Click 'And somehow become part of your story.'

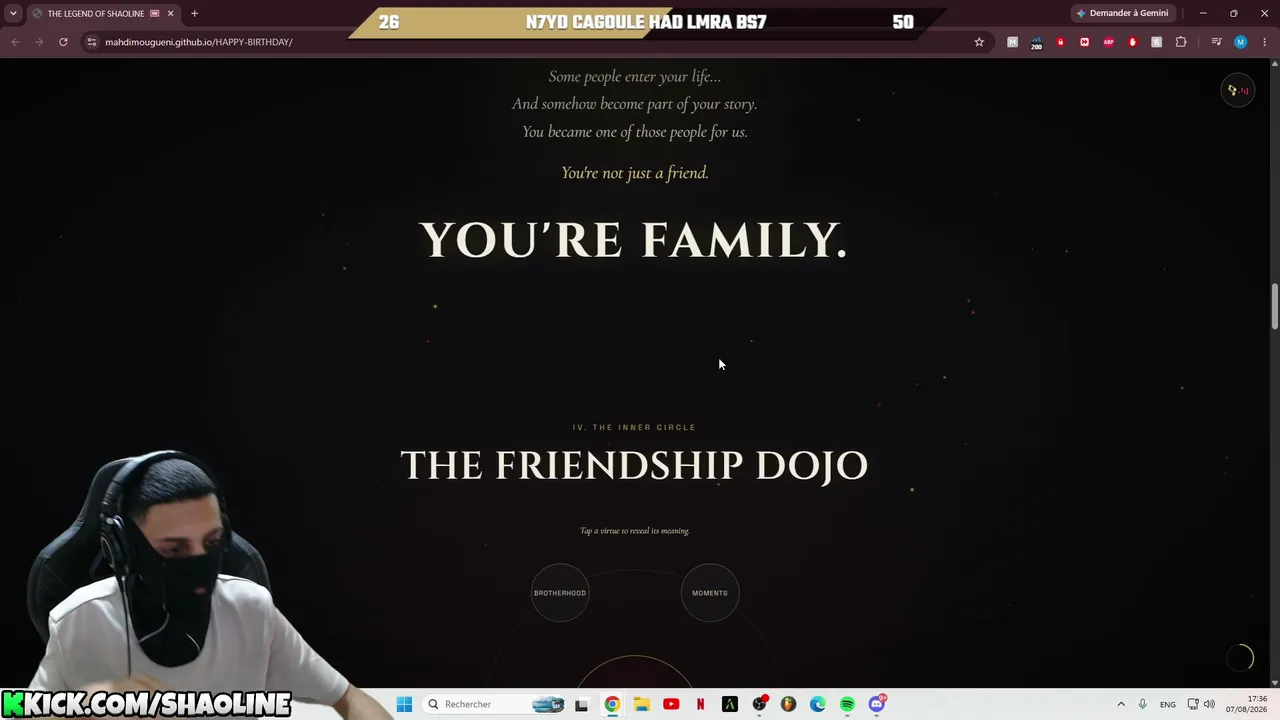point(635,104)
